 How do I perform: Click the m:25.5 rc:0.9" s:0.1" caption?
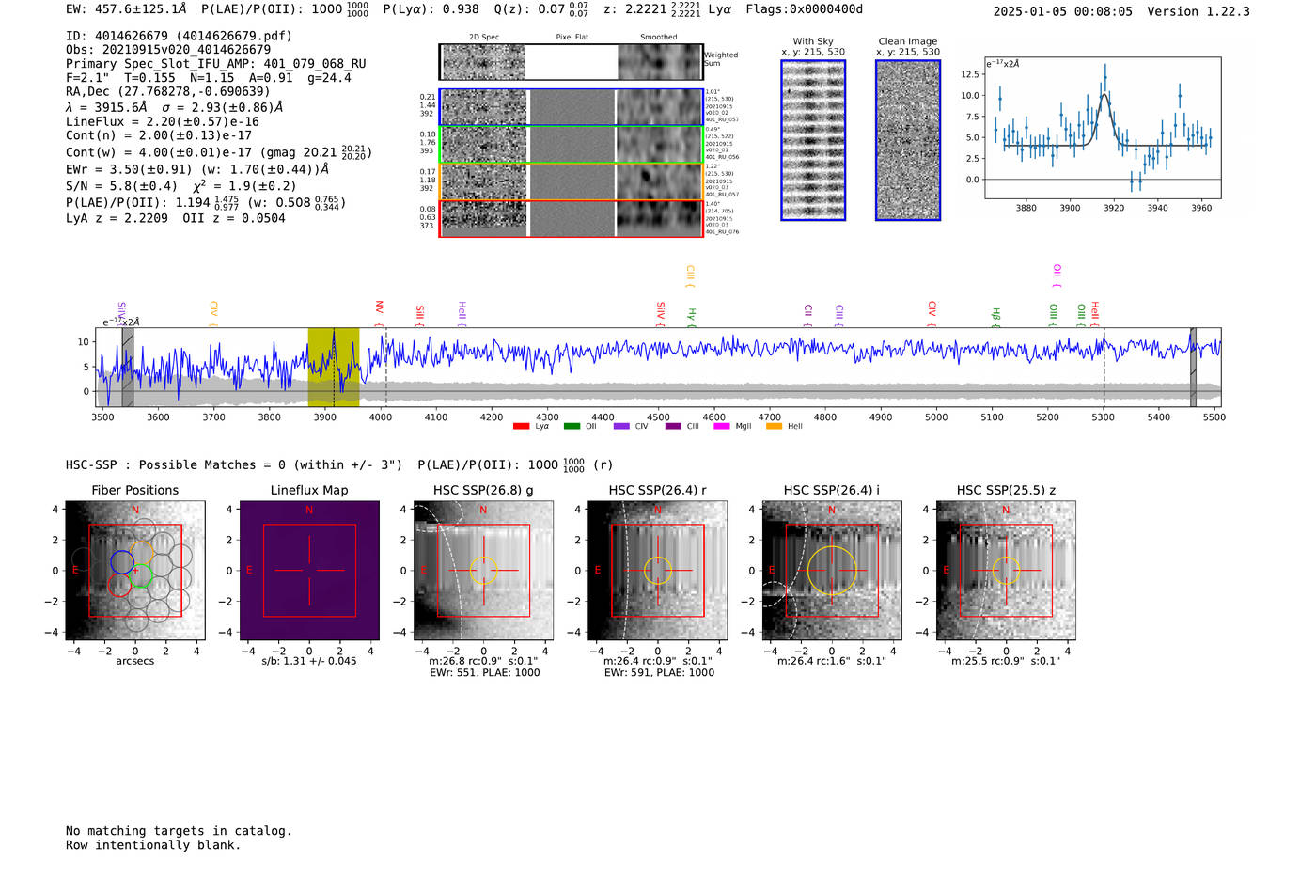coord(1005,661)
